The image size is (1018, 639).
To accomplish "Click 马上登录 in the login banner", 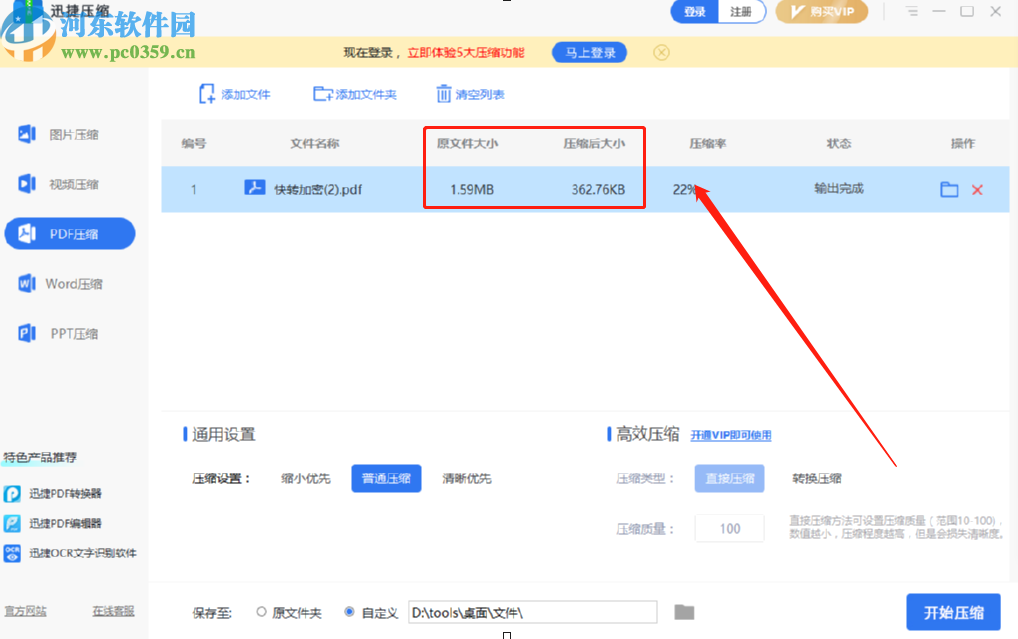I will [x=589, y=52].
